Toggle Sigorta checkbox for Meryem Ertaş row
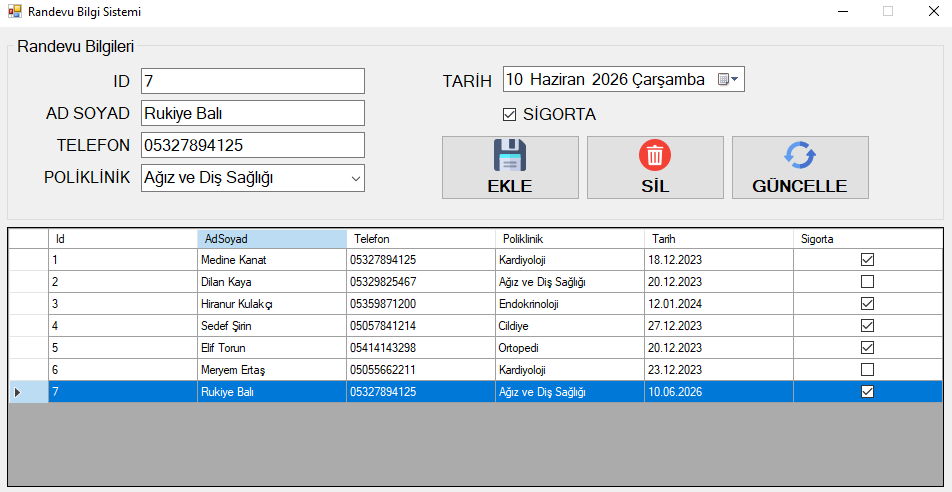Image resolution: width=952 pixels, height=492 pixels. click(867, 370)
